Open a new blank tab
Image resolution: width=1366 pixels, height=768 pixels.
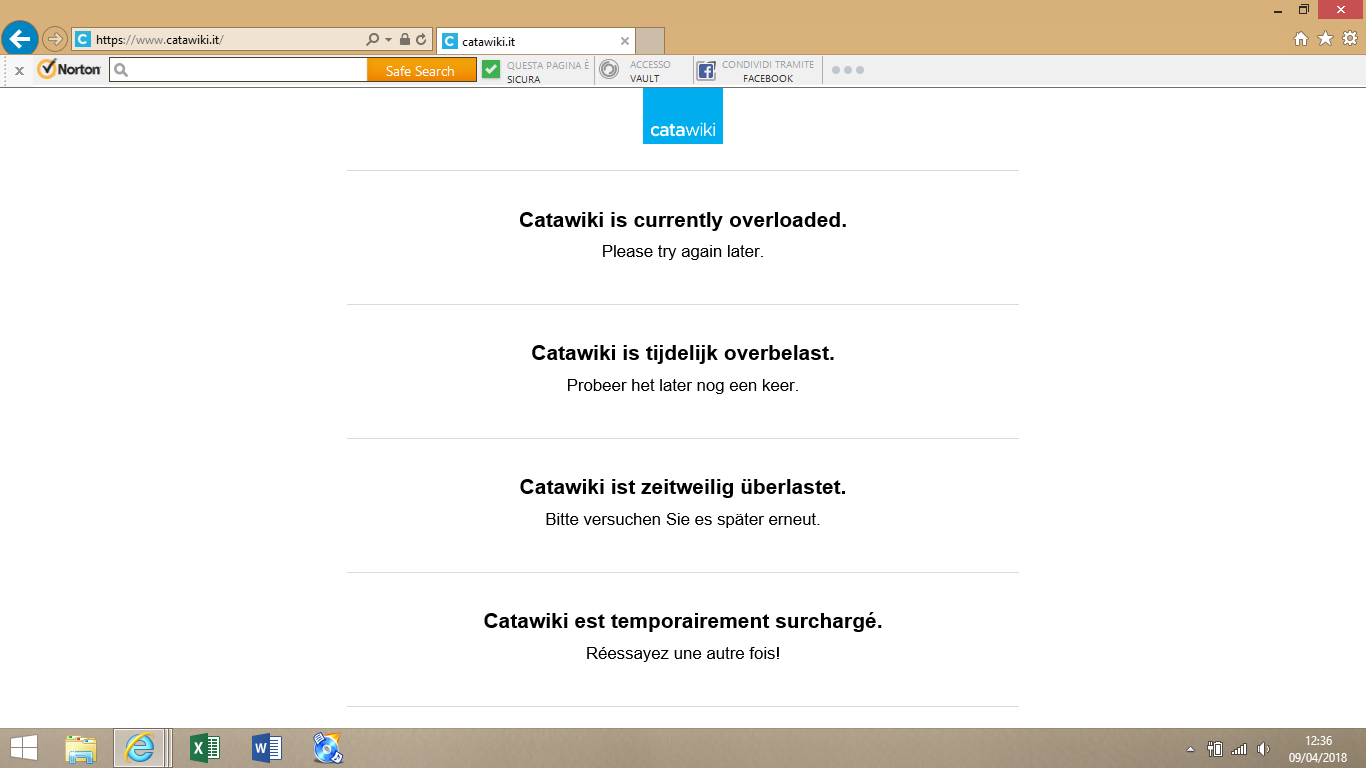tap(650, 41)
